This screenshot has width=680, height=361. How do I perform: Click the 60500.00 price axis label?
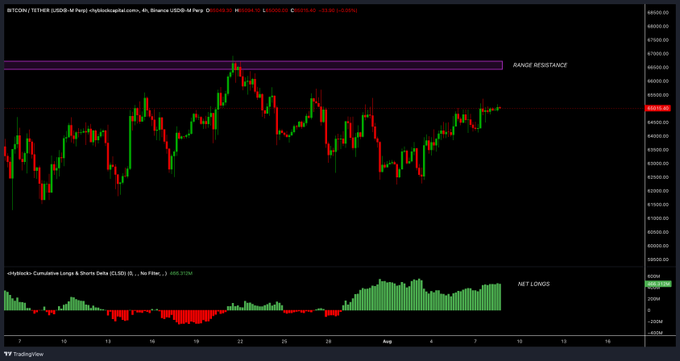coord(657,232)
